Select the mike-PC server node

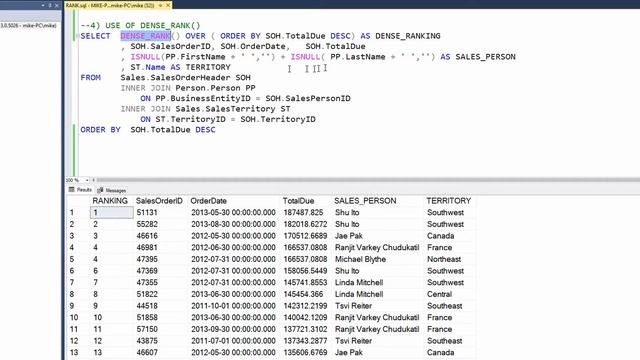[28, 25]
